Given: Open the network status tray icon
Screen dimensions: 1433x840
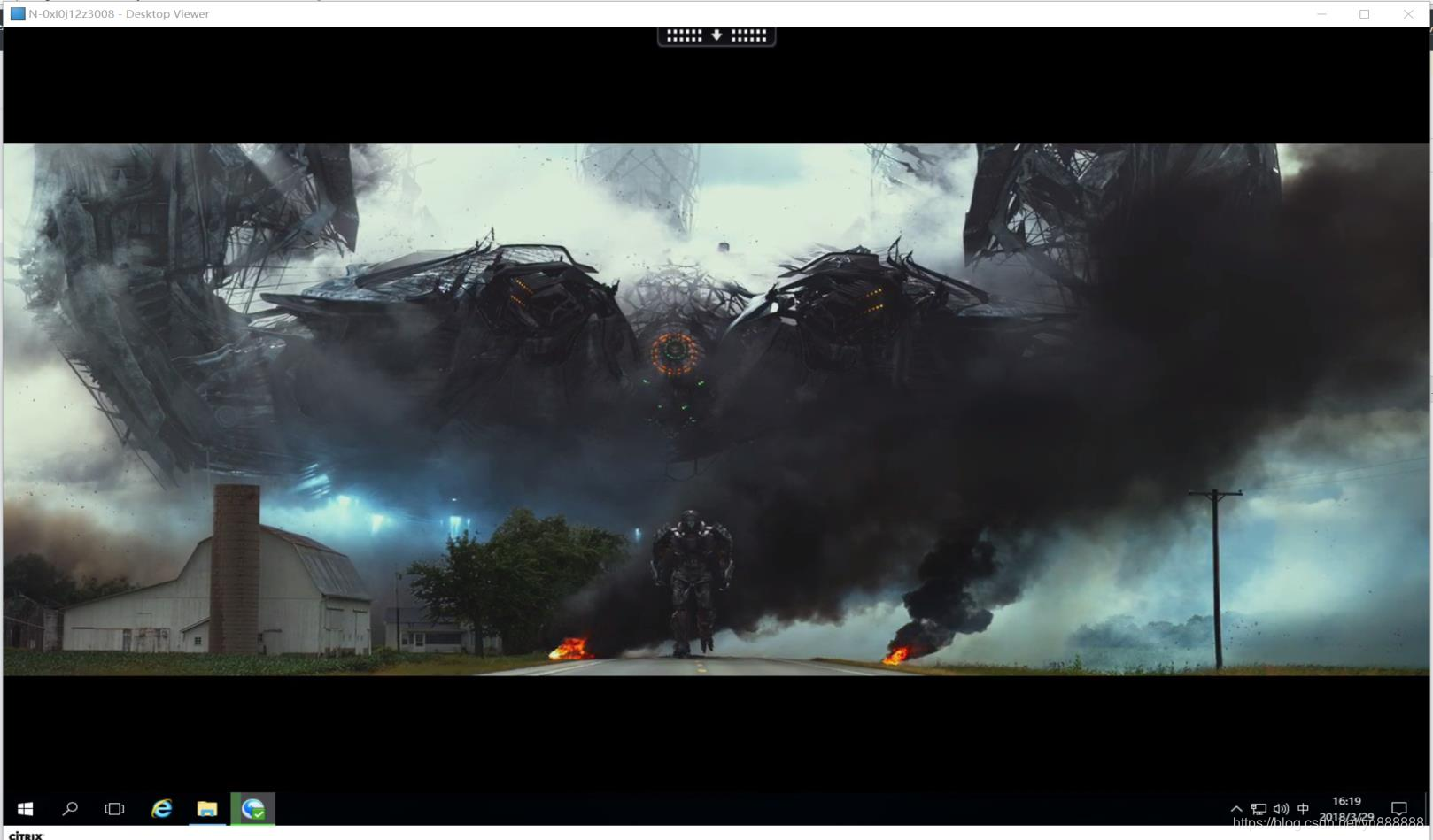Looking at the screenshot, I should click(1259, 809).
